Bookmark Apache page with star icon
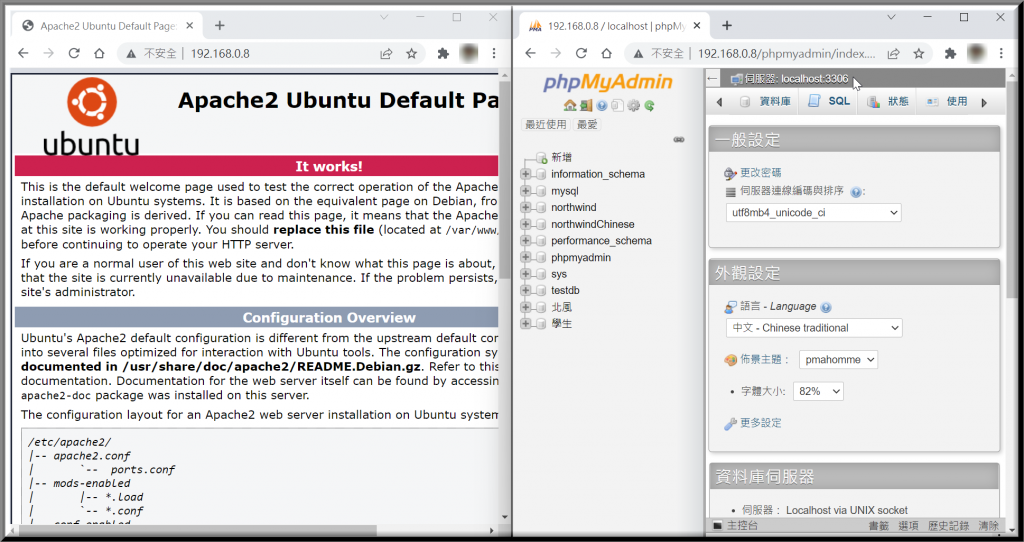This screenshot has width=1024, height=542. click(x=411, y=54)
